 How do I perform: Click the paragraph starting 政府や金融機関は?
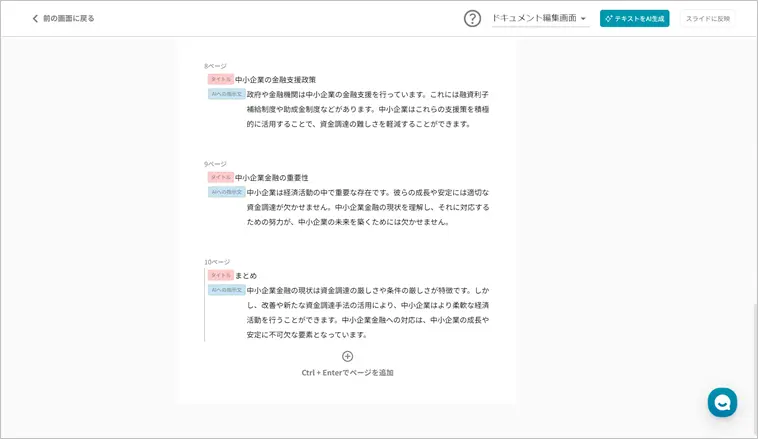(367, 109)
